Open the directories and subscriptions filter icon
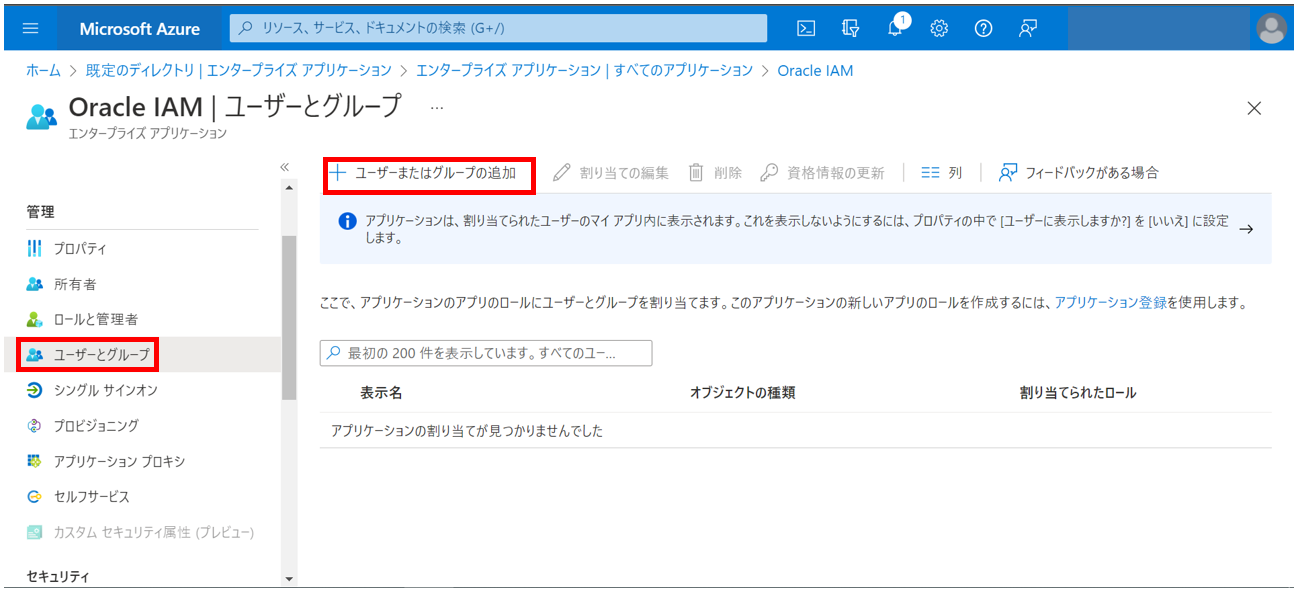Viewport: 1299px width, 593px height. point(851,28)
